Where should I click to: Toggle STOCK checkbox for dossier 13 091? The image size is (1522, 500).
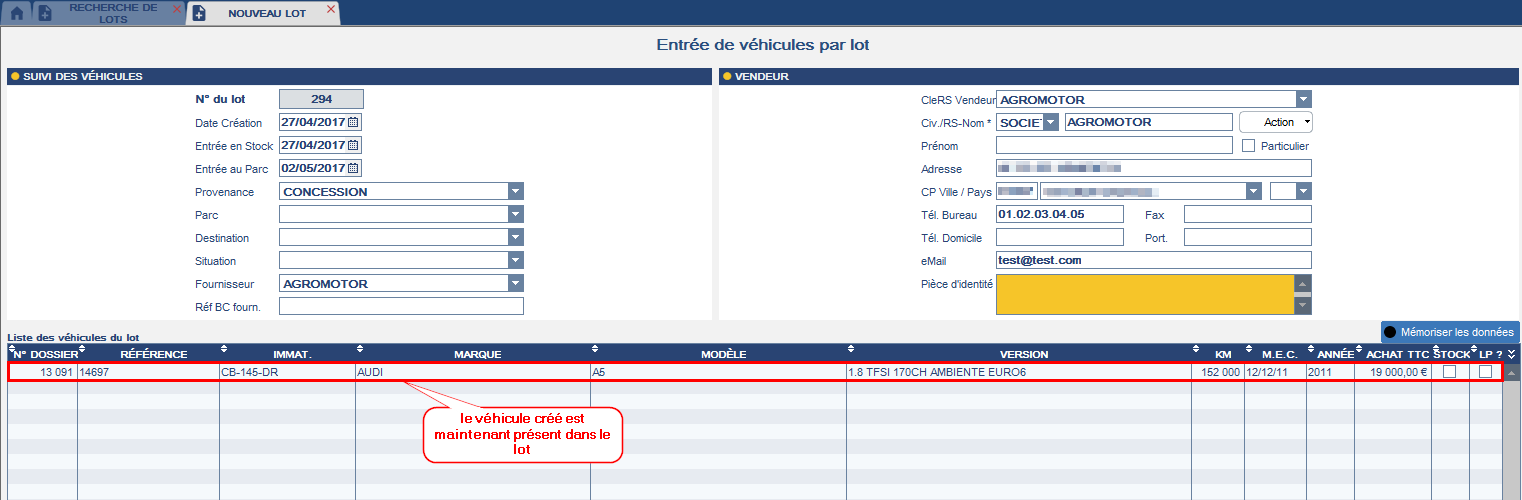tap(1449, 372)
